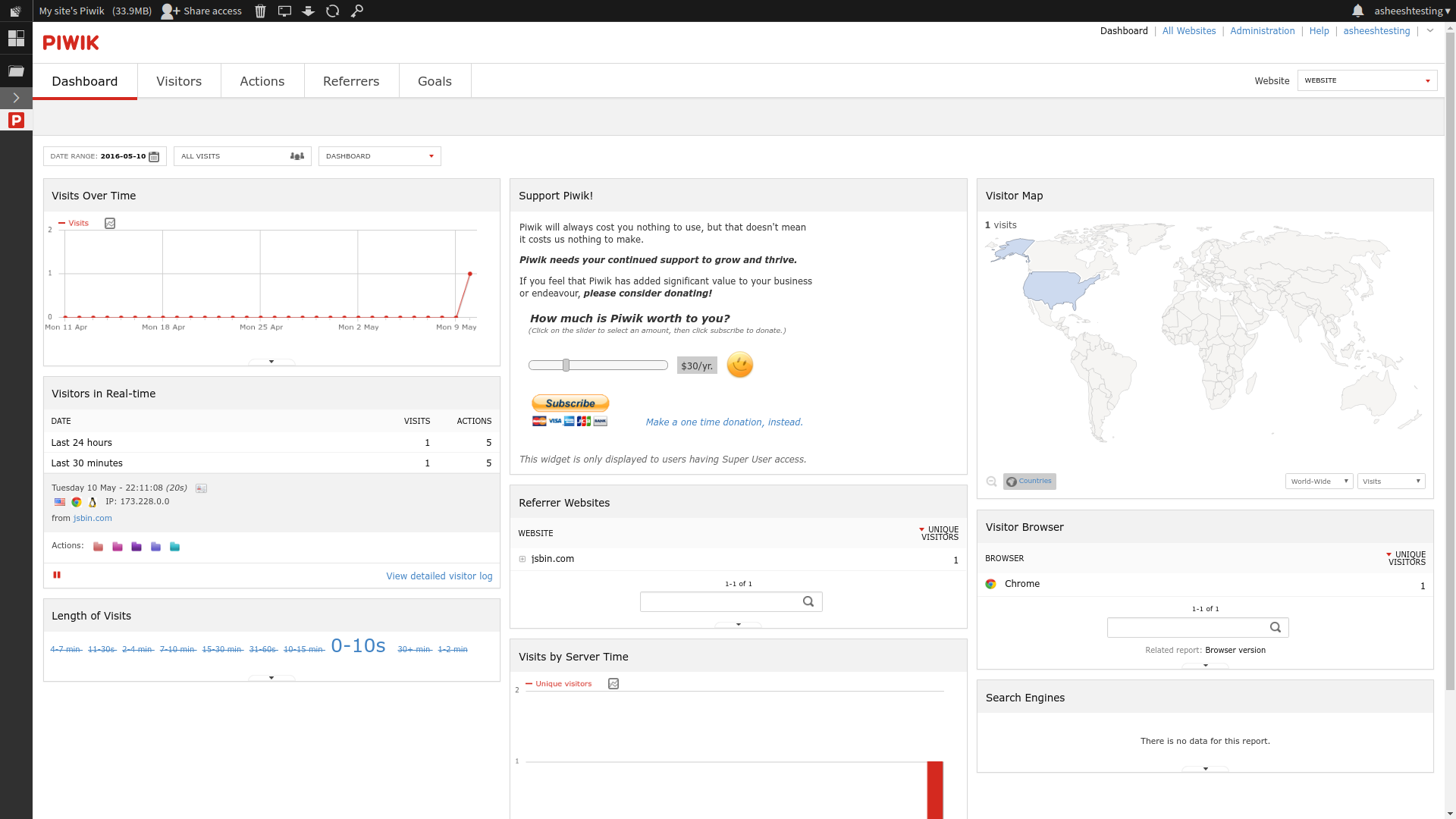Open the World-Wide map dropdown
The width and height of the screenshot is (1456, 819).
(1317, 481)
